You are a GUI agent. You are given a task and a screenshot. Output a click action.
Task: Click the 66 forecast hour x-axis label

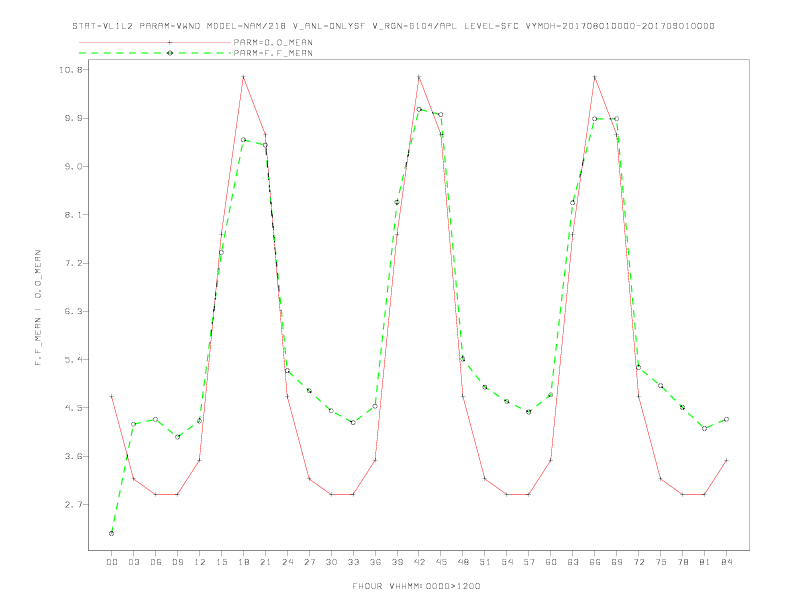(x=595, y=562)
